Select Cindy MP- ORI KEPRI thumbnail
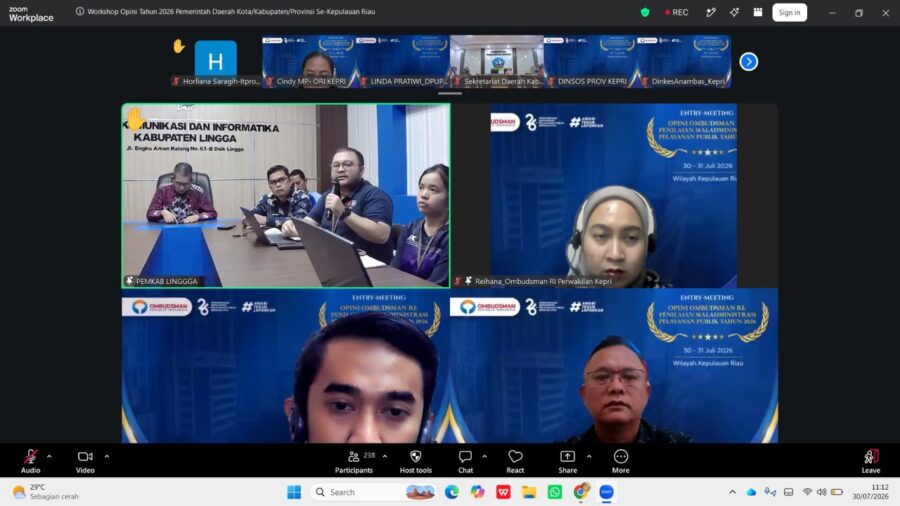This screenshot has width=900, height=506. tap(309, 61)
